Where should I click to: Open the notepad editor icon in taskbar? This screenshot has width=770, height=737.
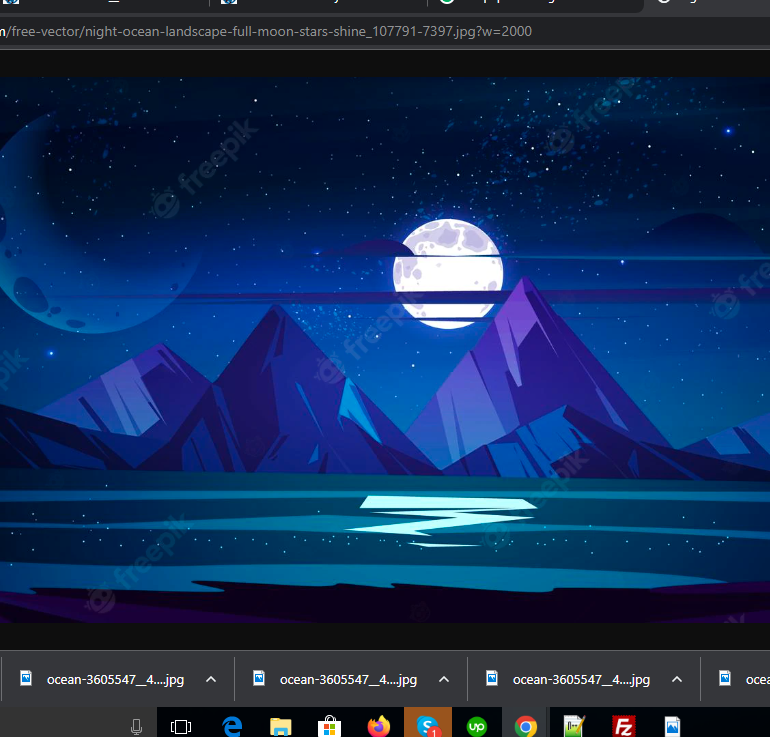coord(574,727)
